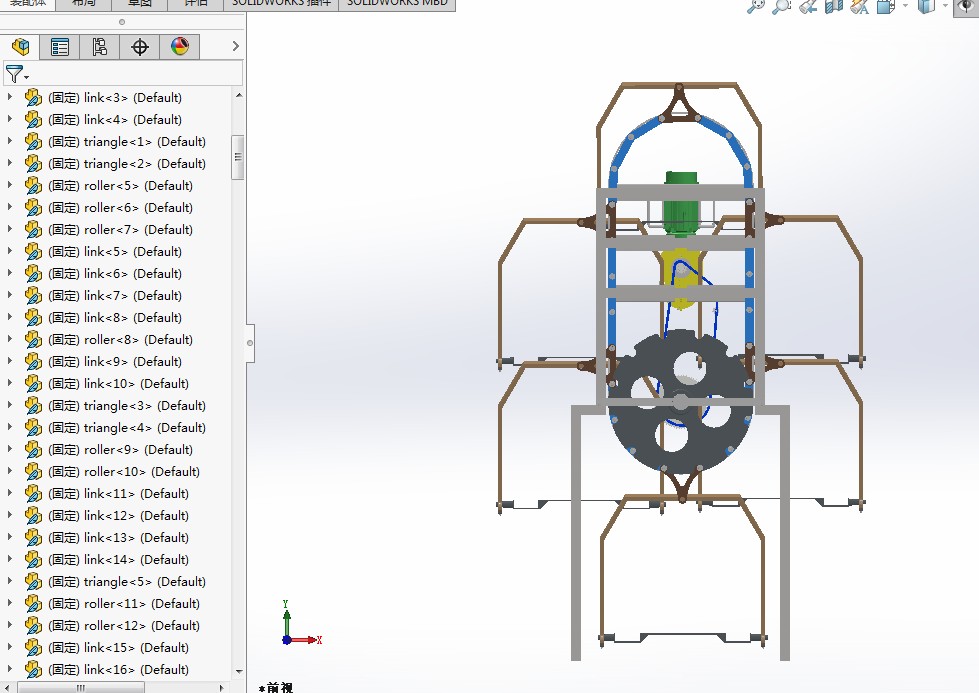Click the Zoom to Fit magnifier icon
This screenshot has width=979, height=693.
point(756,6)
